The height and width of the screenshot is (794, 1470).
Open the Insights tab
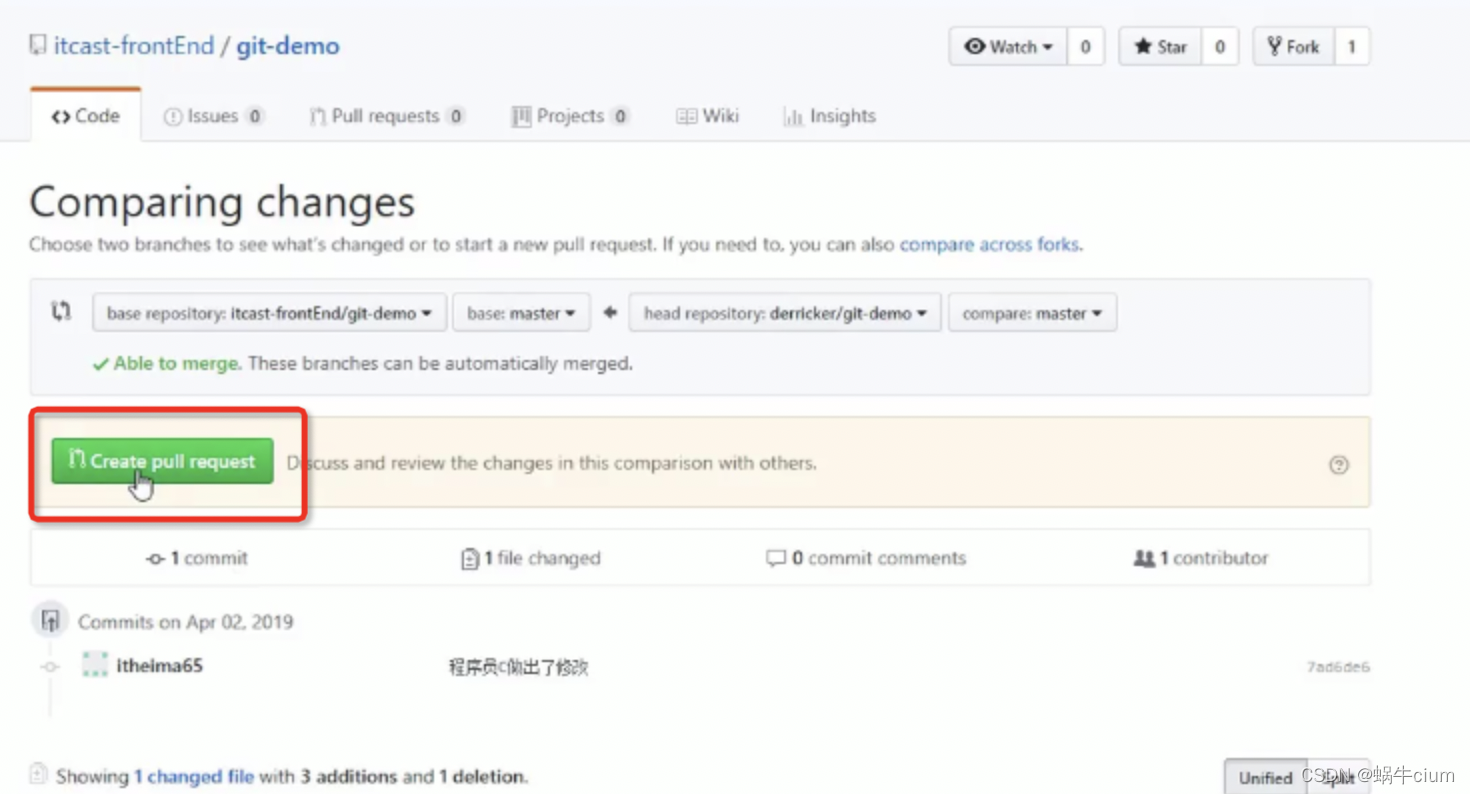point(829,116)
